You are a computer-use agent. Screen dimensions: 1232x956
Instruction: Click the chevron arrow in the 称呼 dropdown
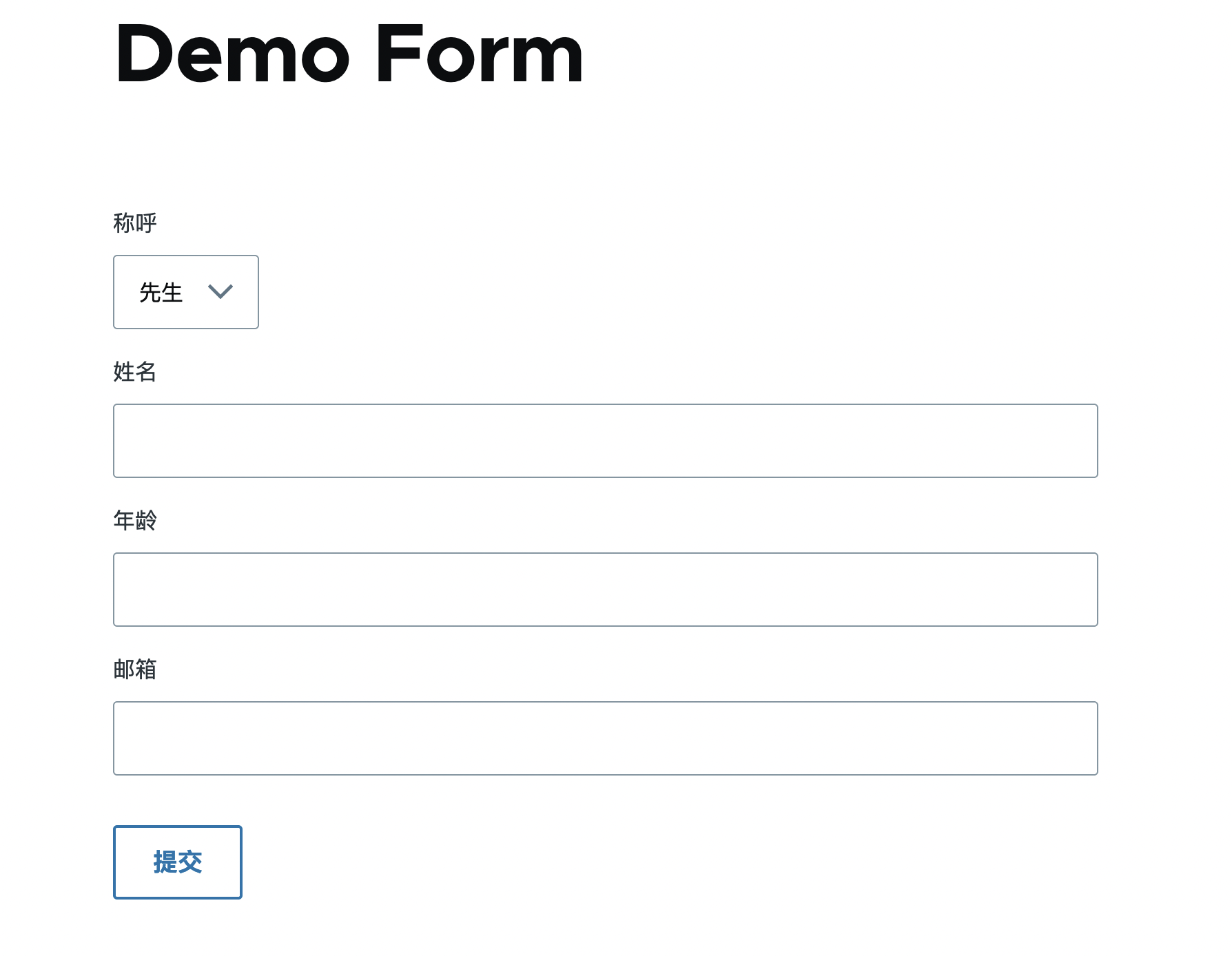pyautogui.click(x=220, y=292)
